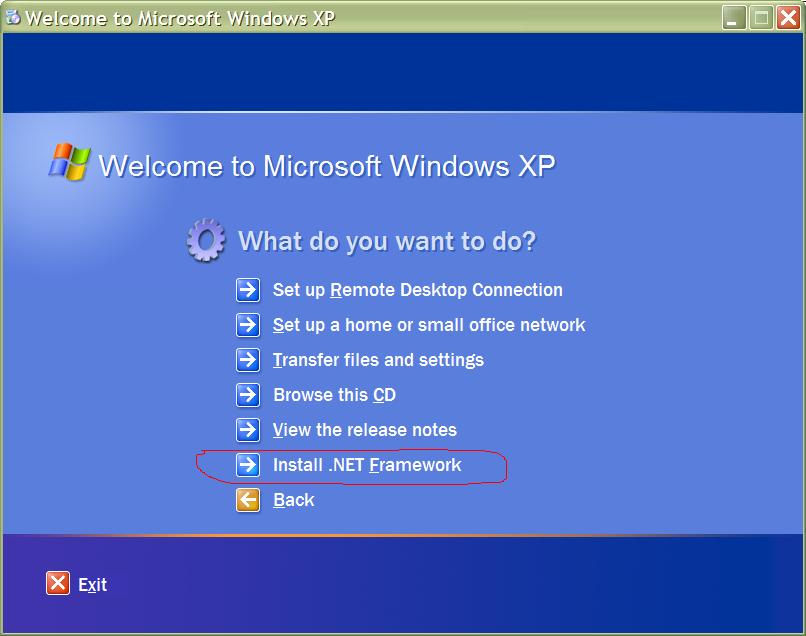Open Browse this CD option
Image resolution: width=806 pixels, height=636 pixels.
click(335, 395)
